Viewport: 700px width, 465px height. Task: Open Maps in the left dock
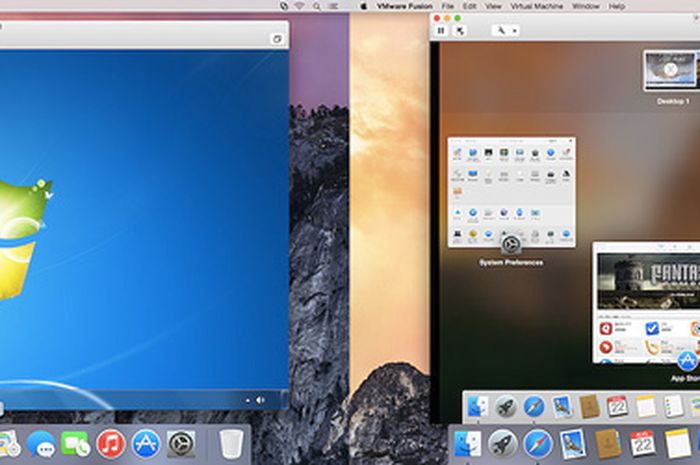9,444
